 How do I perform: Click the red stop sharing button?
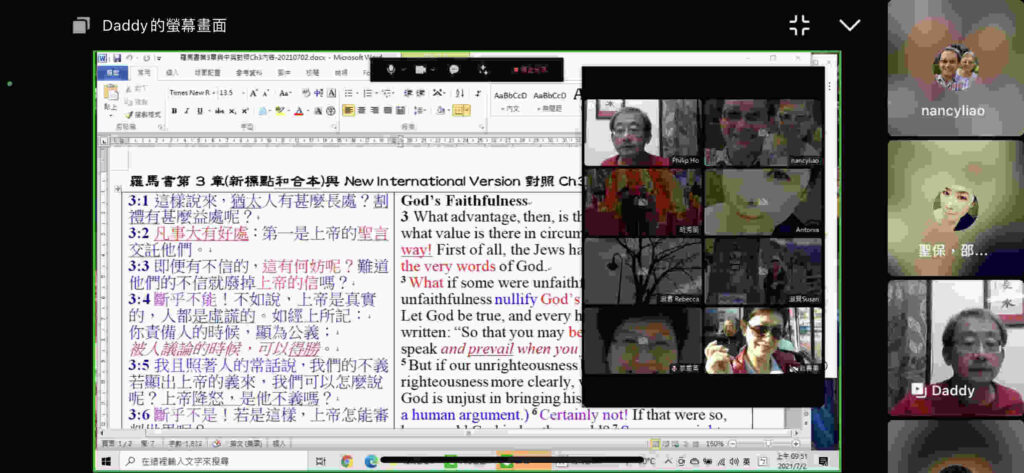530,70
